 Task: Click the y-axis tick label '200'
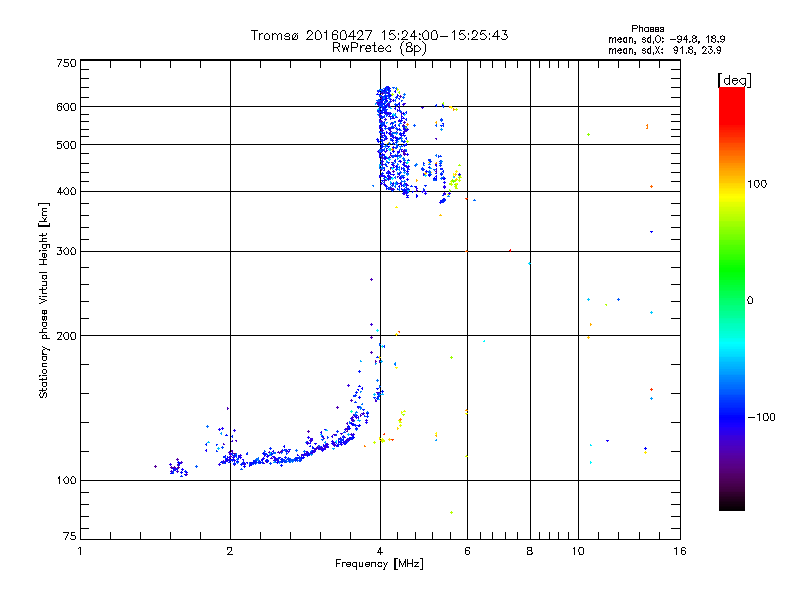click(x=67, y=336)
